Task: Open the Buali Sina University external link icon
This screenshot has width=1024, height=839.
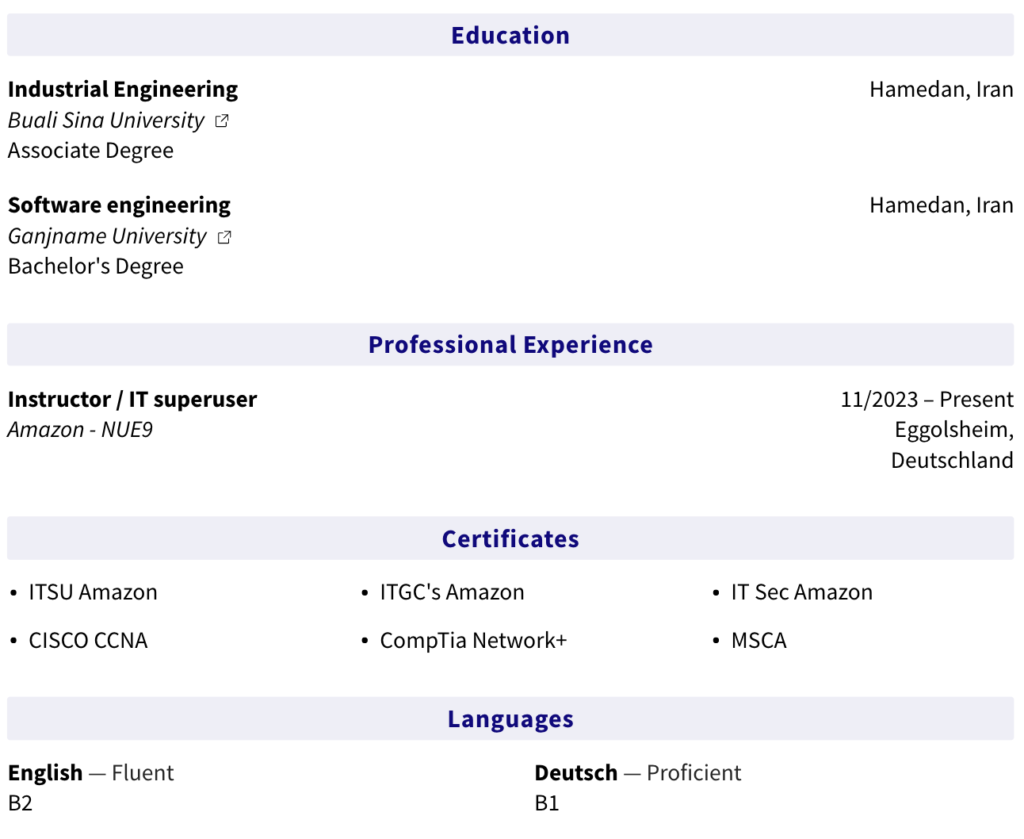Action: [x=222, y=121]
